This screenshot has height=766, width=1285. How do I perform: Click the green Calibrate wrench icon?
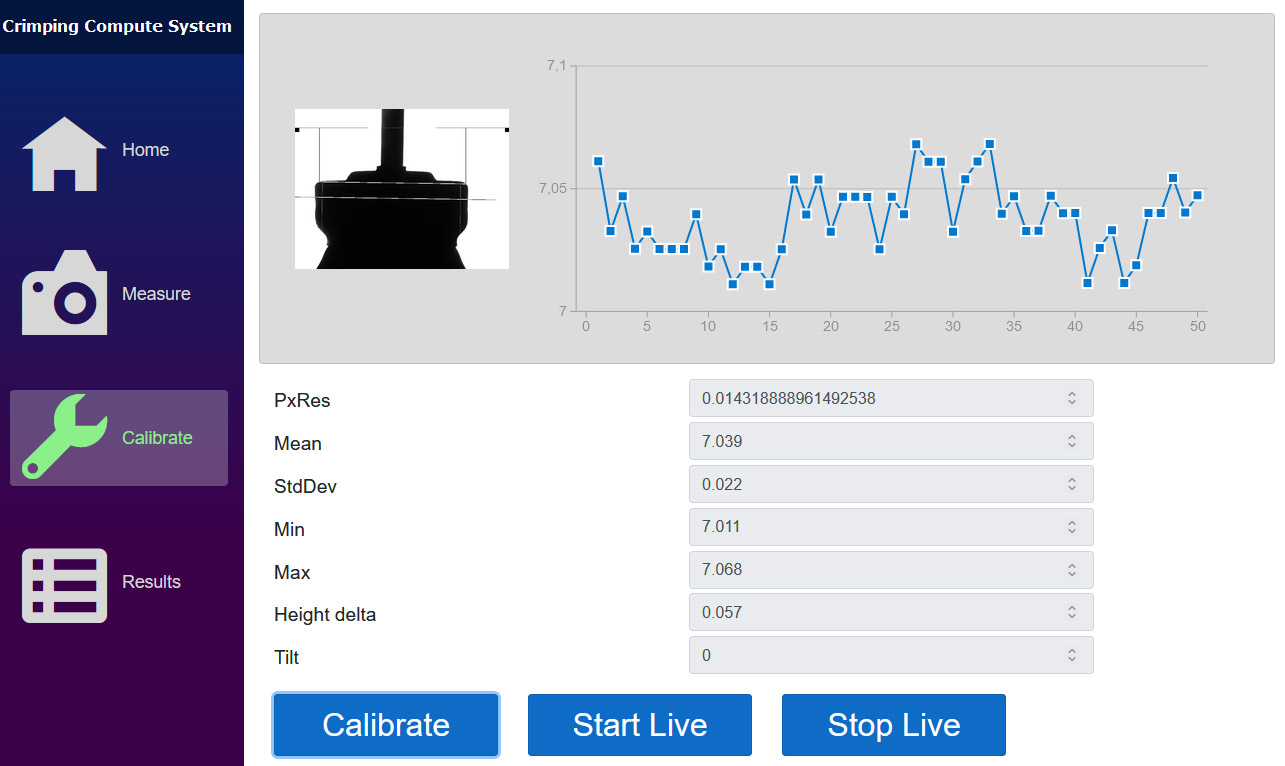coord(64,437)
